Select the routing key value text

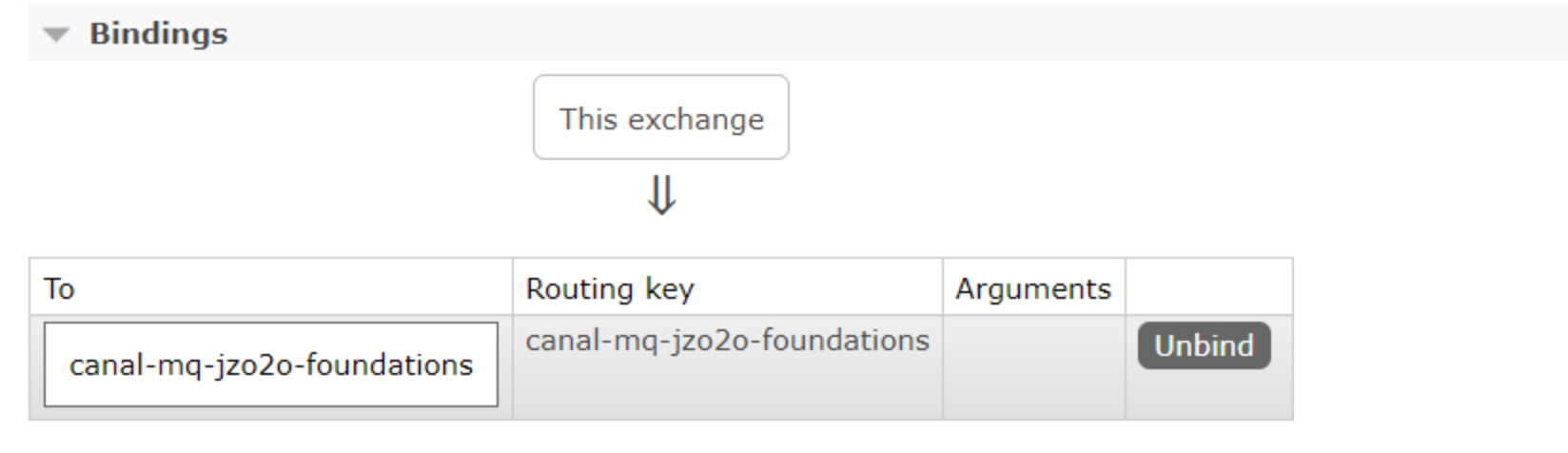pyautogui.click(x=727, y=341)
